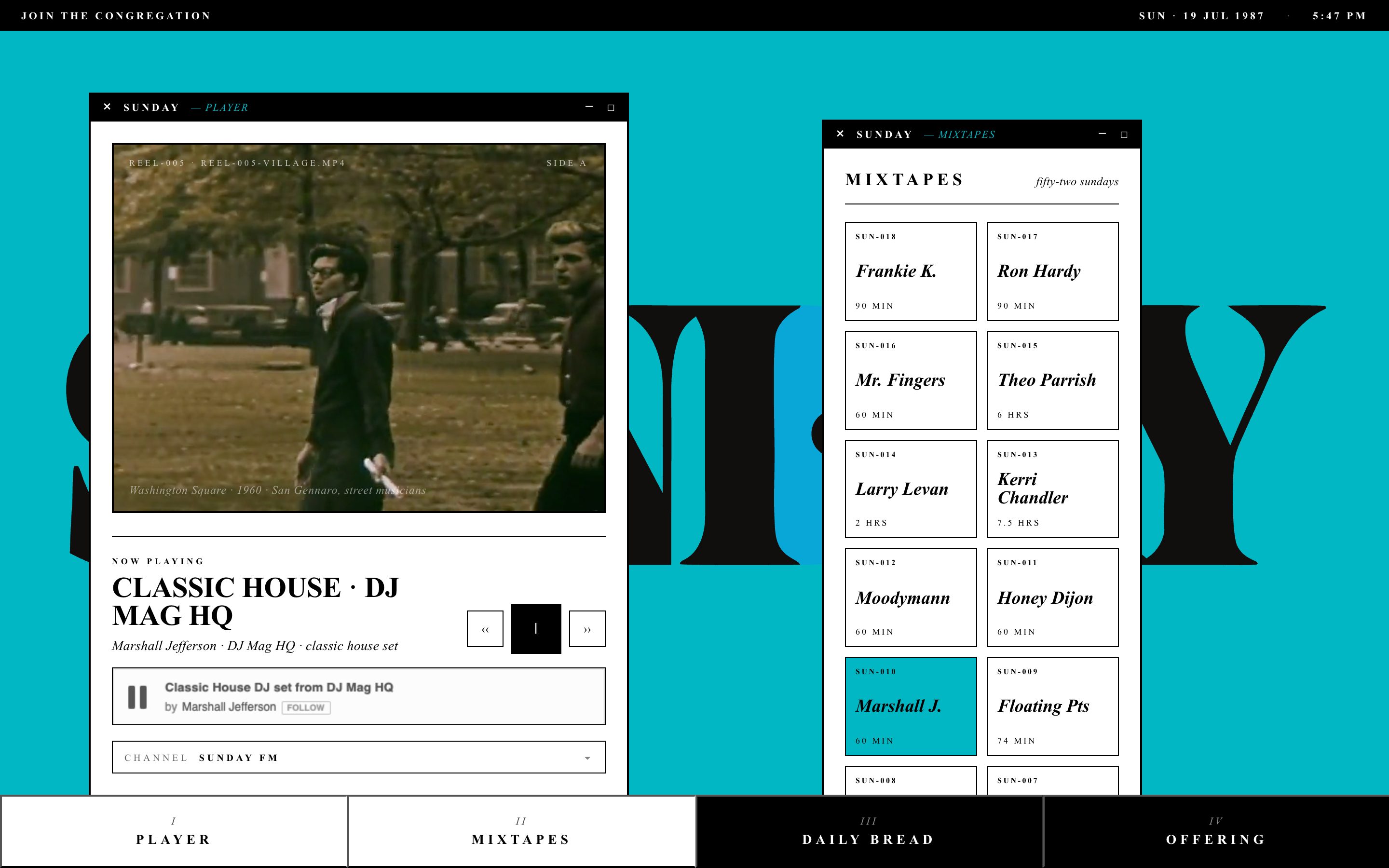
Task: Skip to next track in Player
Action: pos(587,629)
